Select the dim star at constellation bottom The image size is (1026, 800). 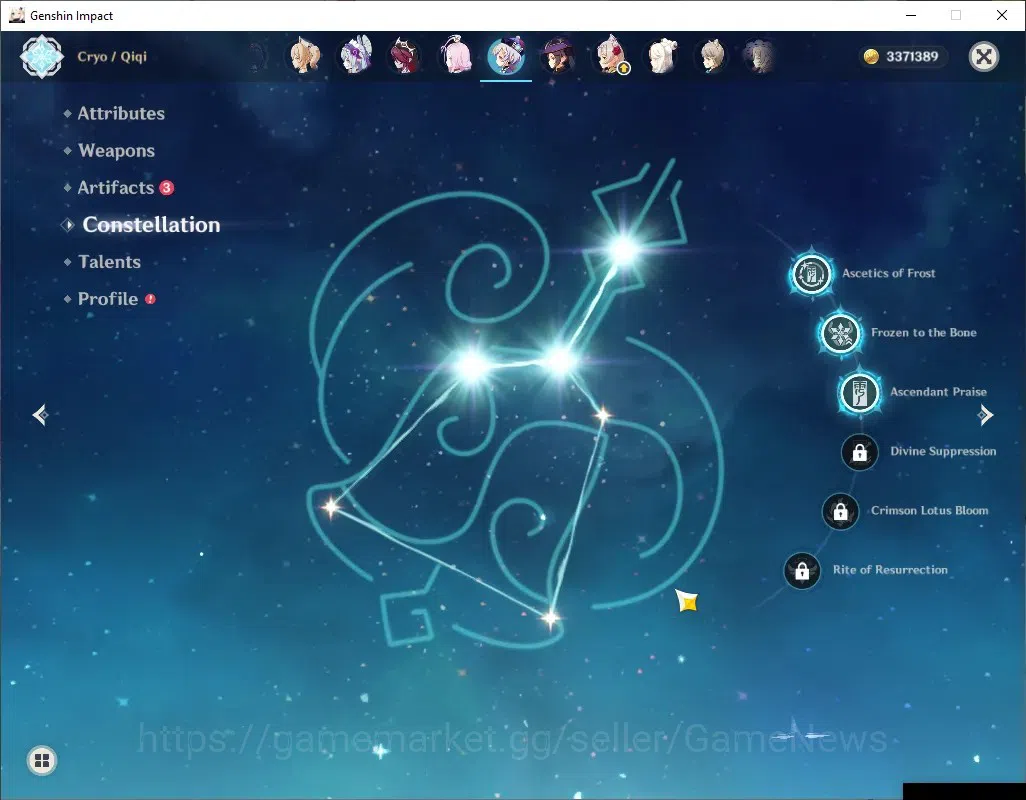(550, 618)
